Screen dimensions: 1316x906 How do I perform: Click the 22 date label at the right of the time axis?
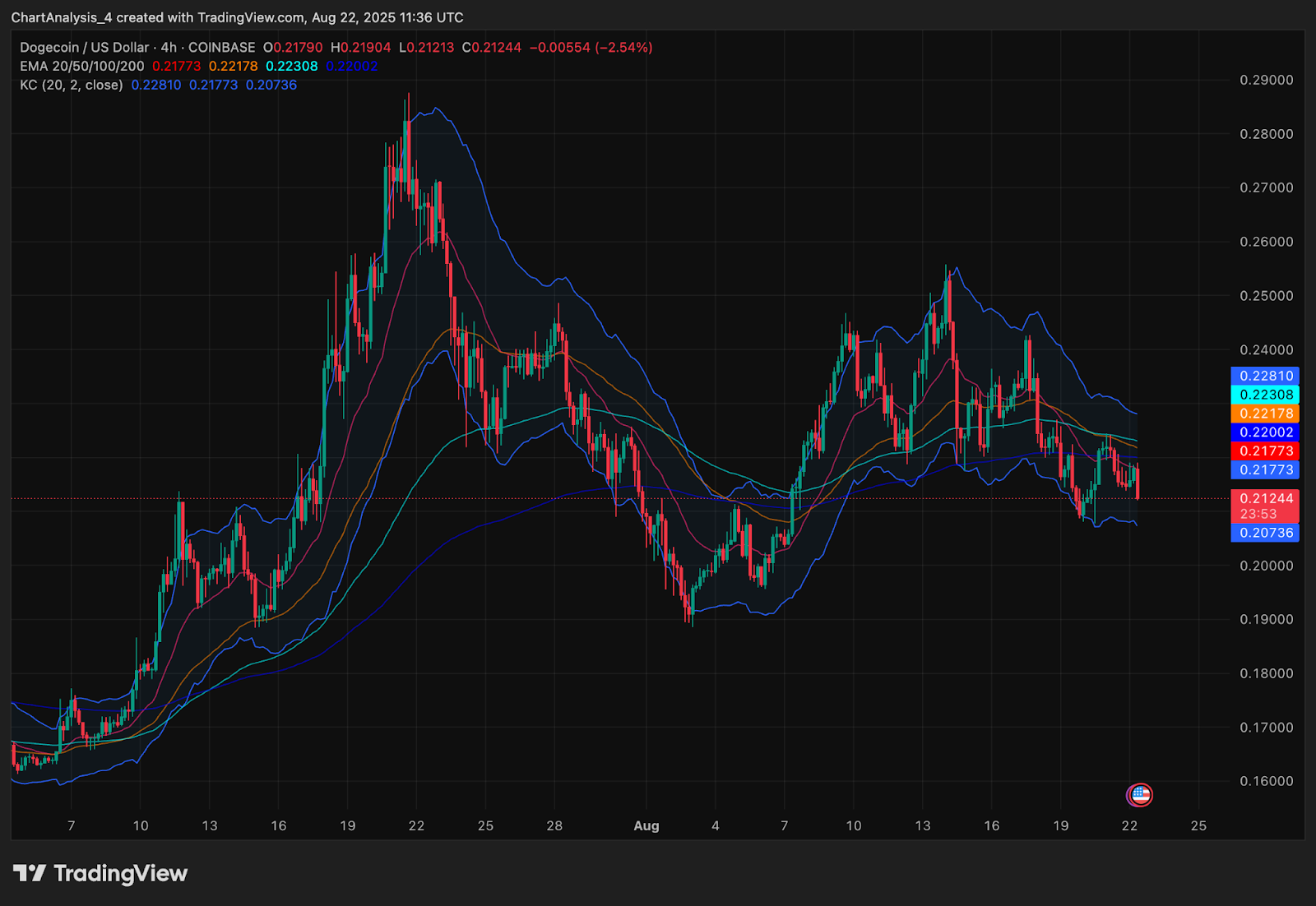(1129, 825)
